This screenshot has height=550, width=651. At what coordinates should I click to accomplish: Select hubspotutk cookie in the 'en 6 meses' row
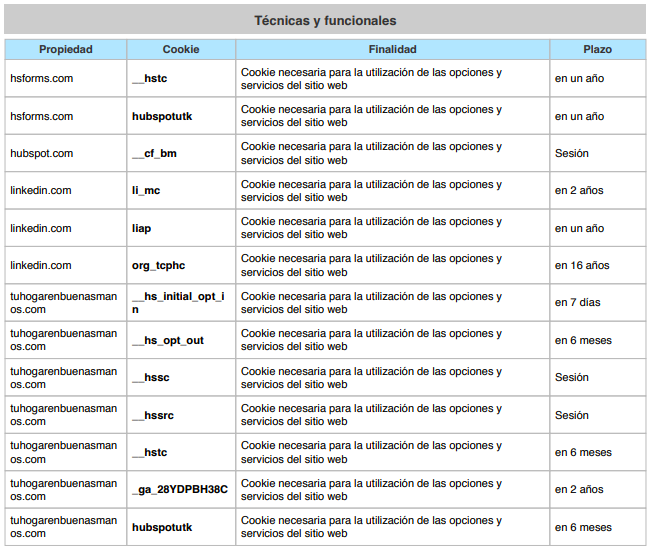pos(162,527)
